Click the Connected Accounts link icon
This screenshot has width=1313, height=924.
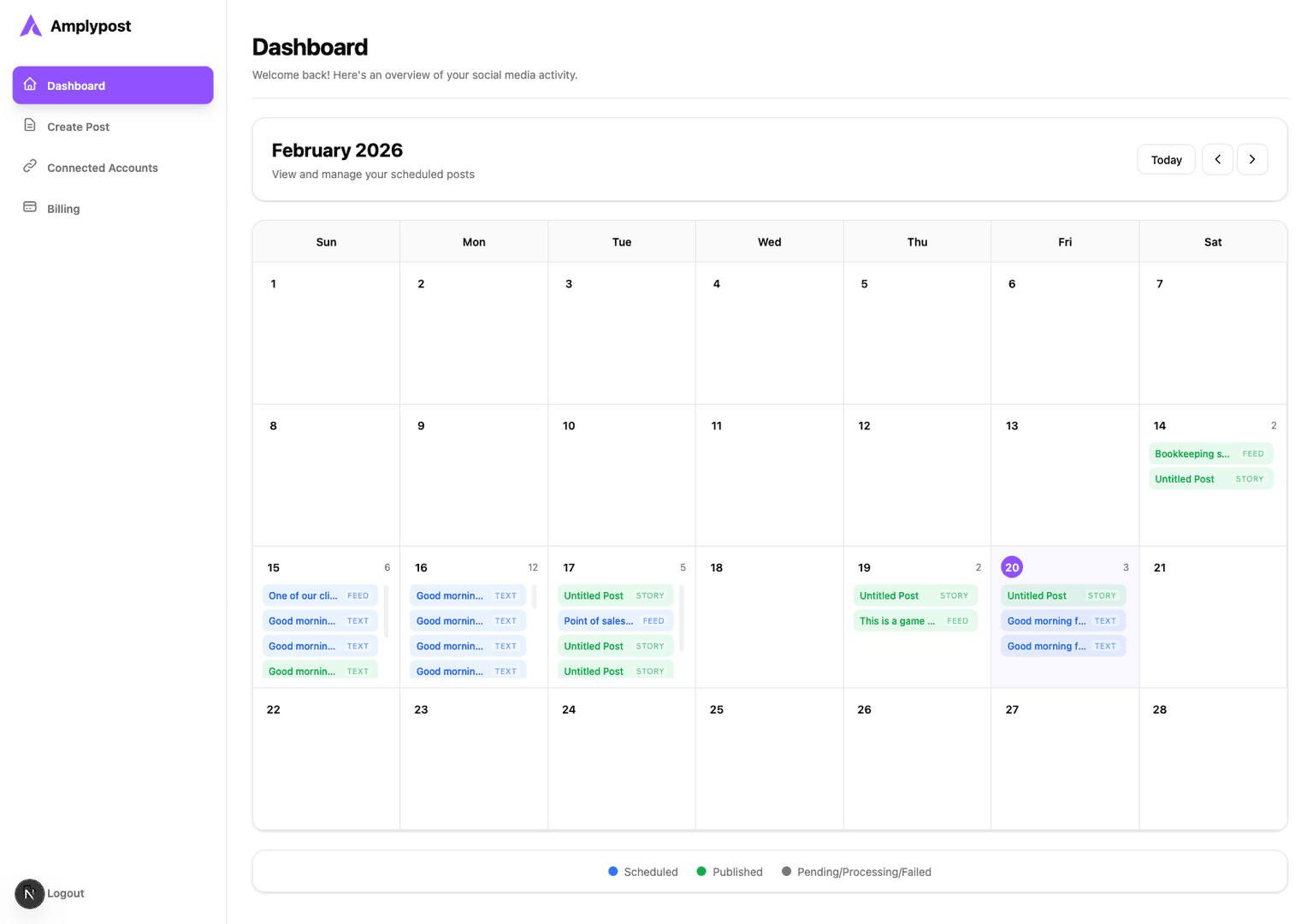coord(30,167)
